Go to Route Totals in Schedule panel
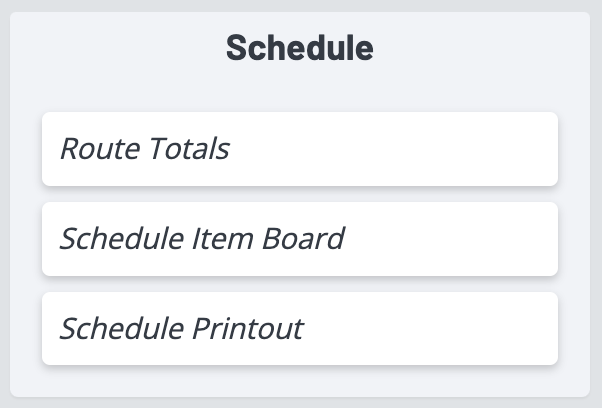Image resolution: width=602 pixels, height=408 pixels. (x=299, y=149)
